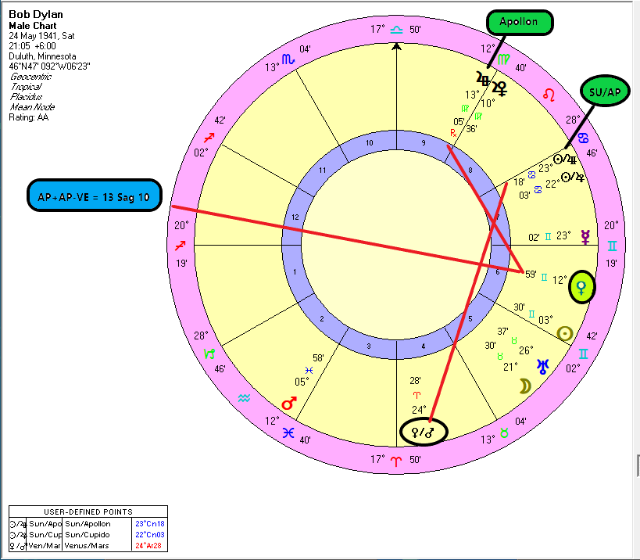Select house number 8 on inner ring
This screenshot has height=560, width=640.
coord(470,170)
